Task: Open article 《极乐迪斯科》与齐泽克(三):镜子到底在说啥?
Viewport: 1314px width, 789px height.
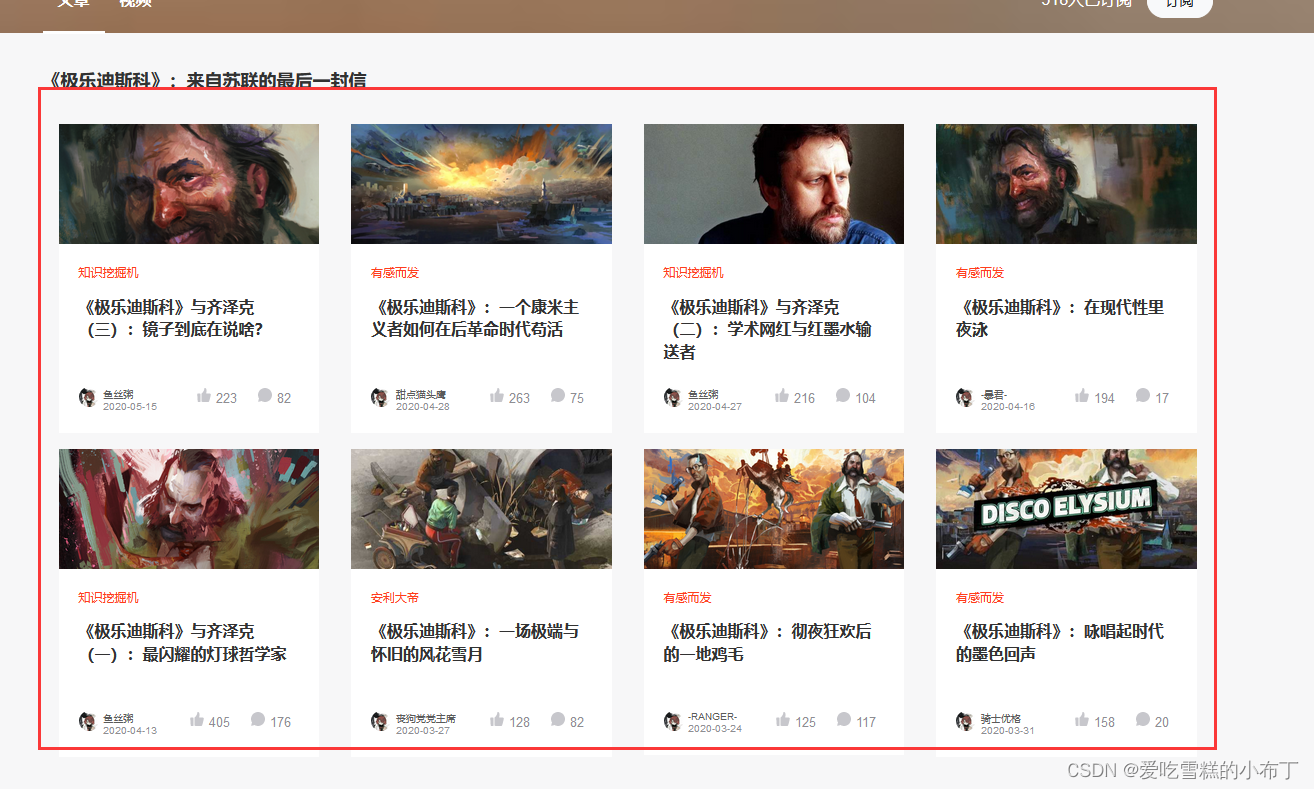Action: pyautogui.click(x=172, y=318)
